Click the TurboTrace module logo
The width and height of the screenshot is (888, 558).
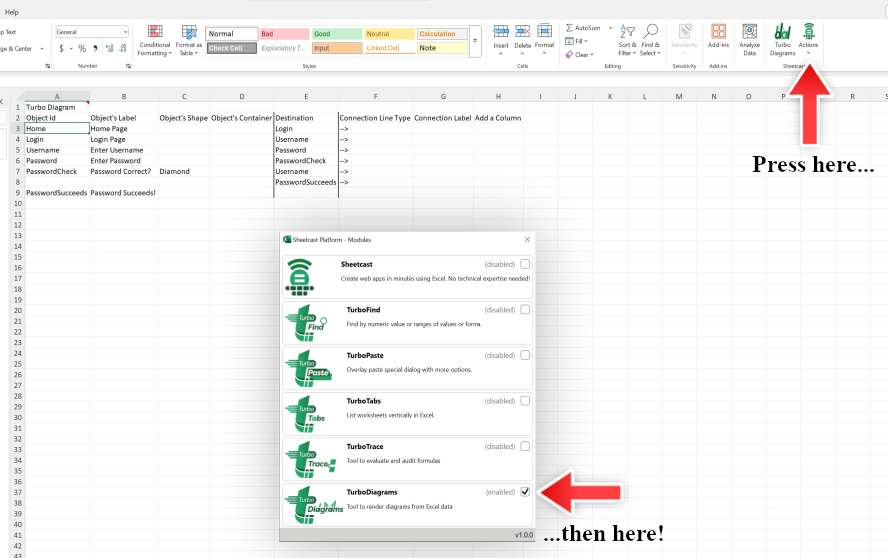(x=310, y=459)
